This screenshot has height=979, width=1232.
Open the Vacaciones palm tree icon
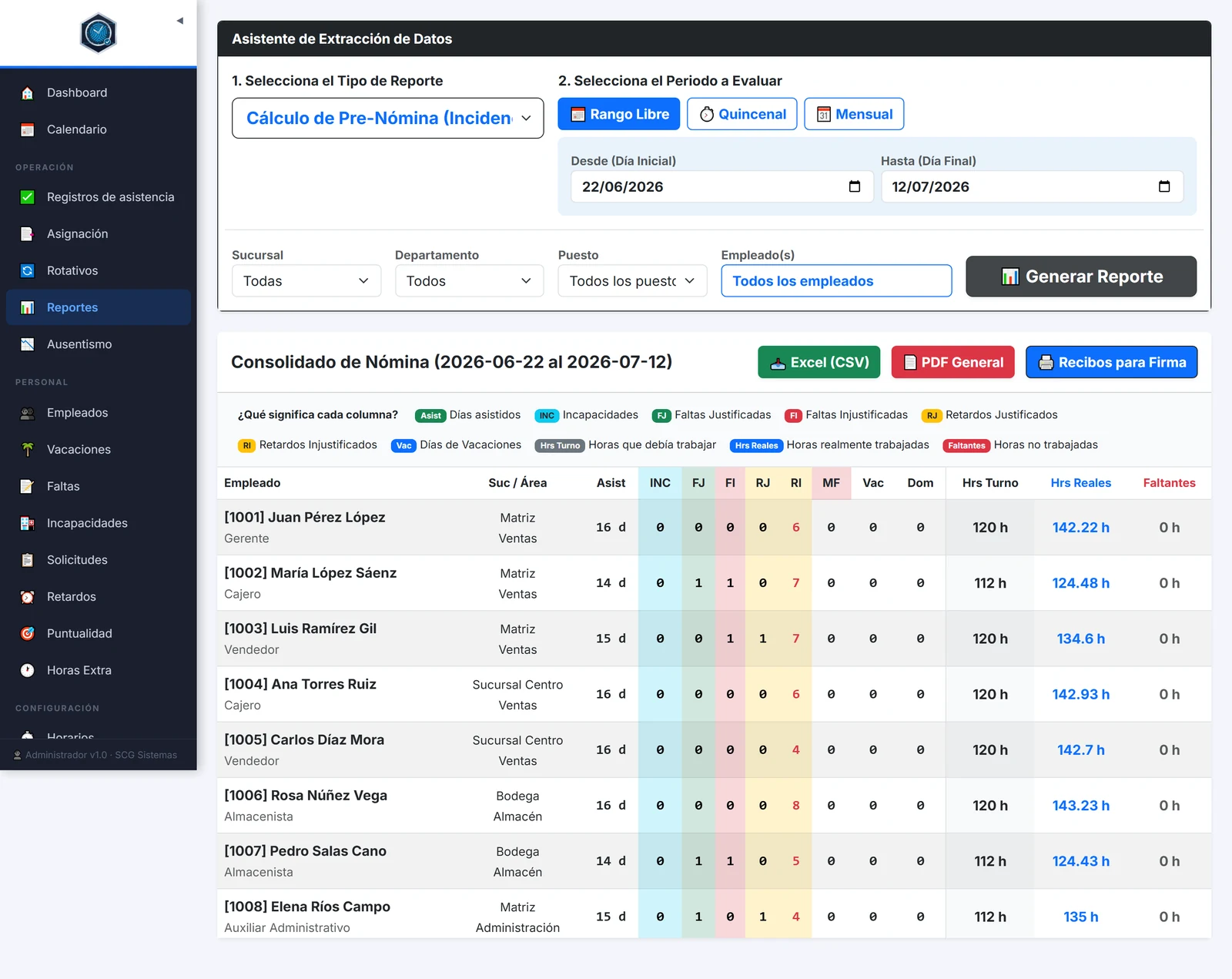click(x=28, y=450)
